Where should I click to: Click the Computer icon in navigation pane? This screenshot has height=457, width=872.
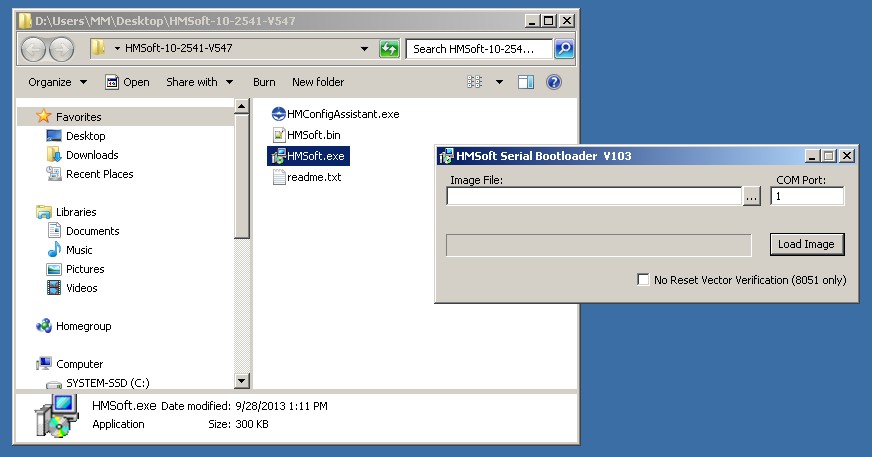click(43, 364)
